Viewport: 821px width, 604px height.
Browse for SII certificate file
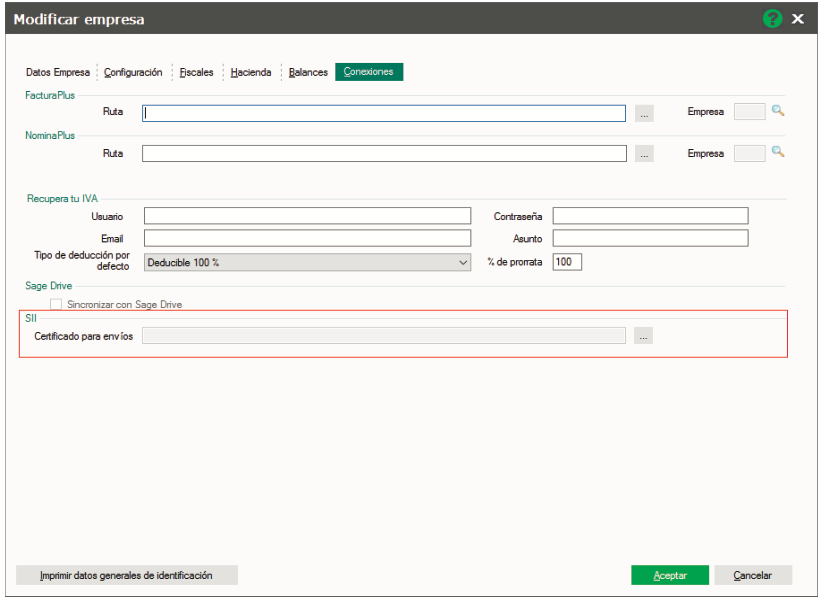(643, 336)
